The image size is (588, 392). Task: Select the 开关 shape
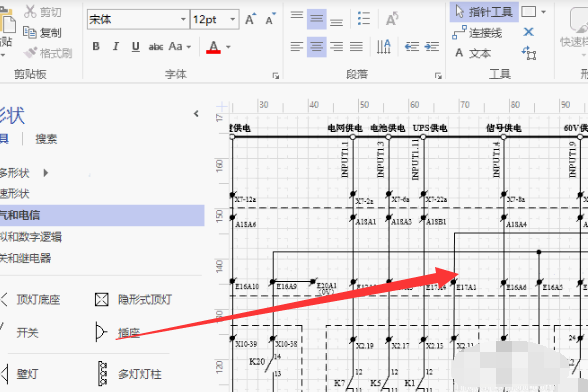tap(20, 332)
